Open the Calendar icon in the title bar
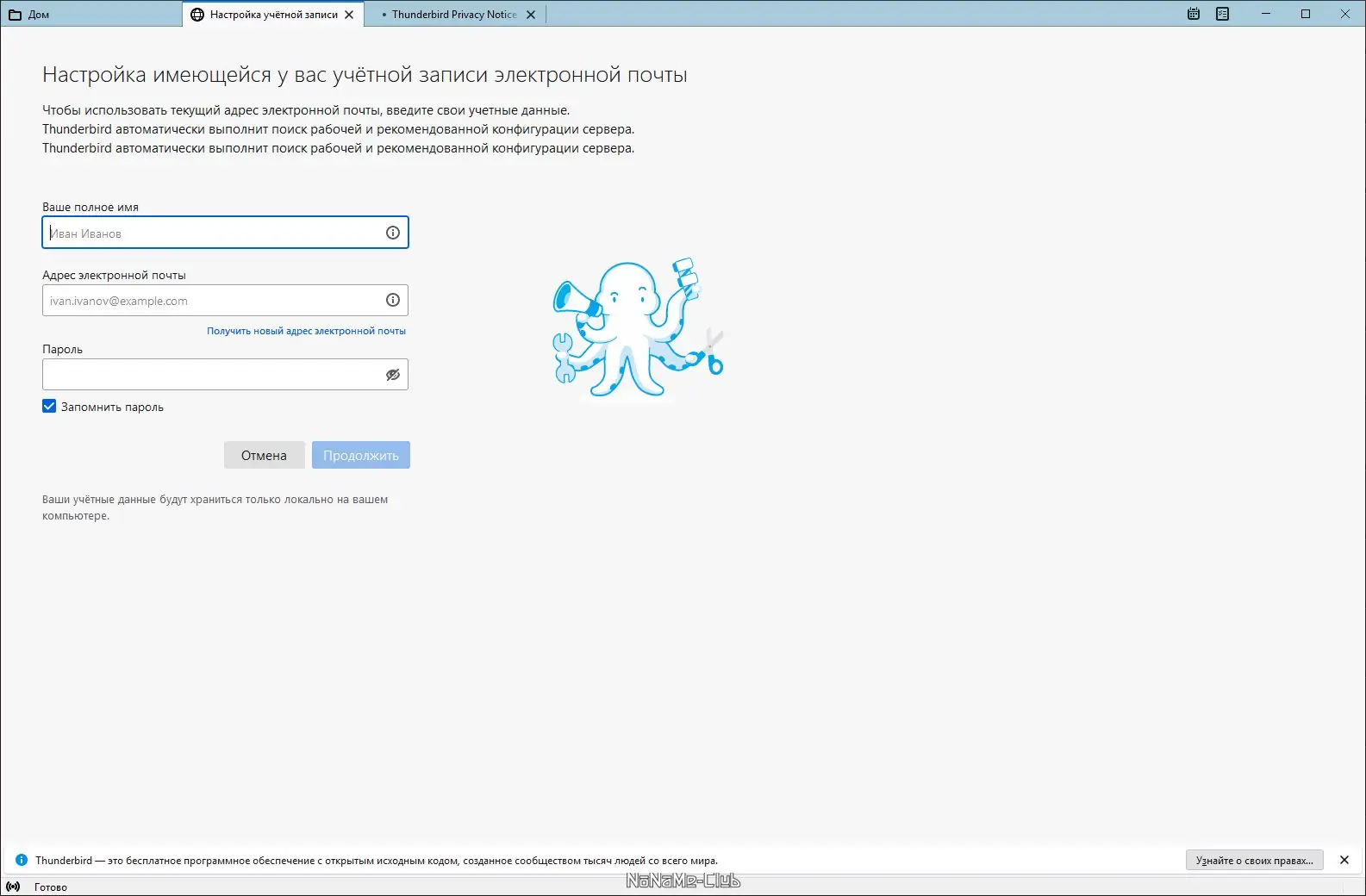Viewport: 1366px width, 896px height. pyautogui.click(x=1194, y=14)
